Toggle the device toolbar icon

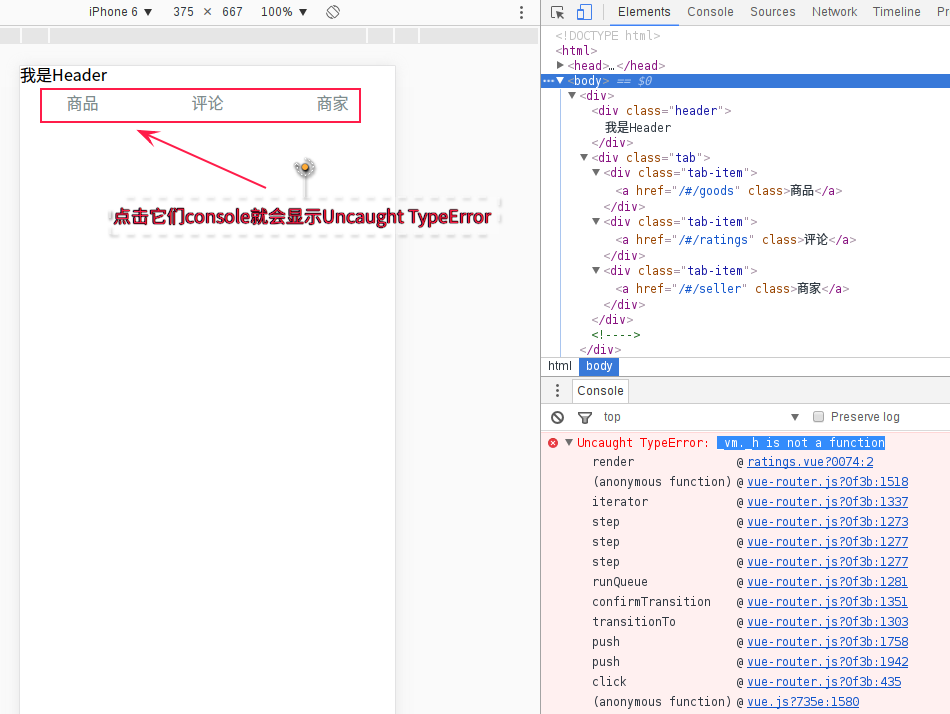[584, 12]
